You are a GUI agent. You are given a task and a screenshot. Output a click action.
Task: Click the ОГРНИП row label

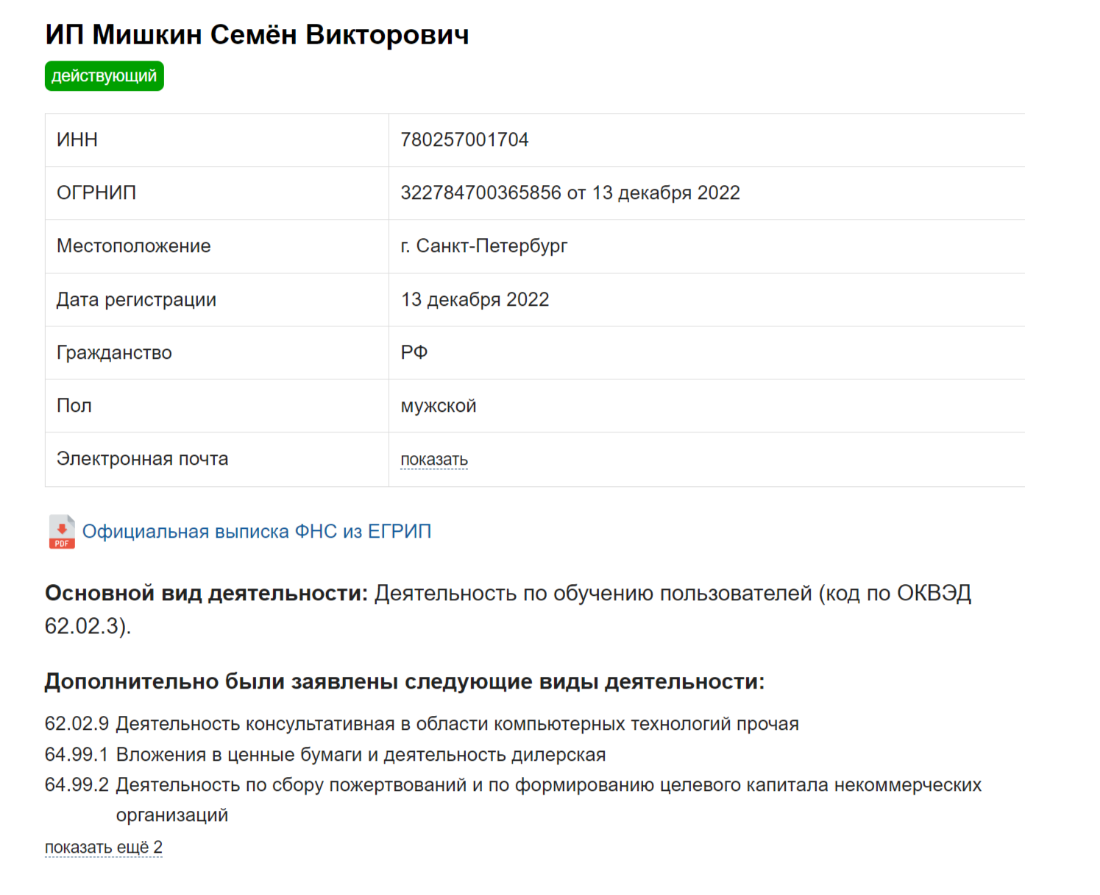pos(96,193)
